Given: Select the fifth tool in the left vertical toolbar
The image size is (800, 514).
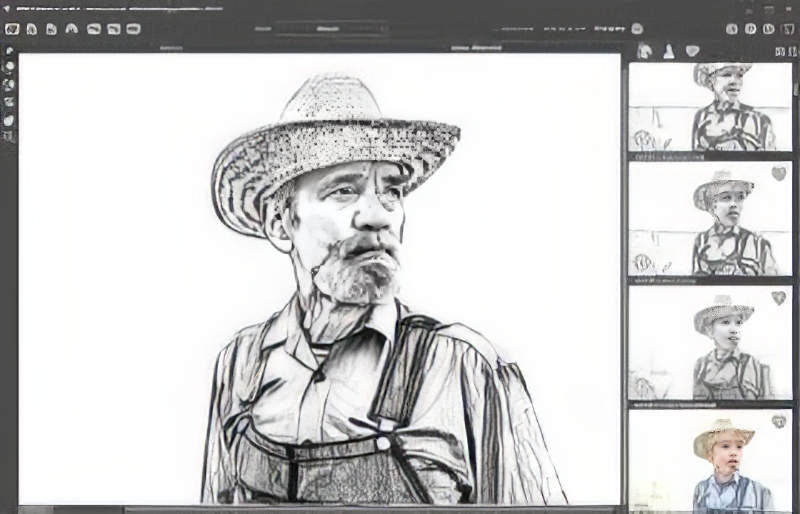Looking at the screenshot, I should pos(9,120).
